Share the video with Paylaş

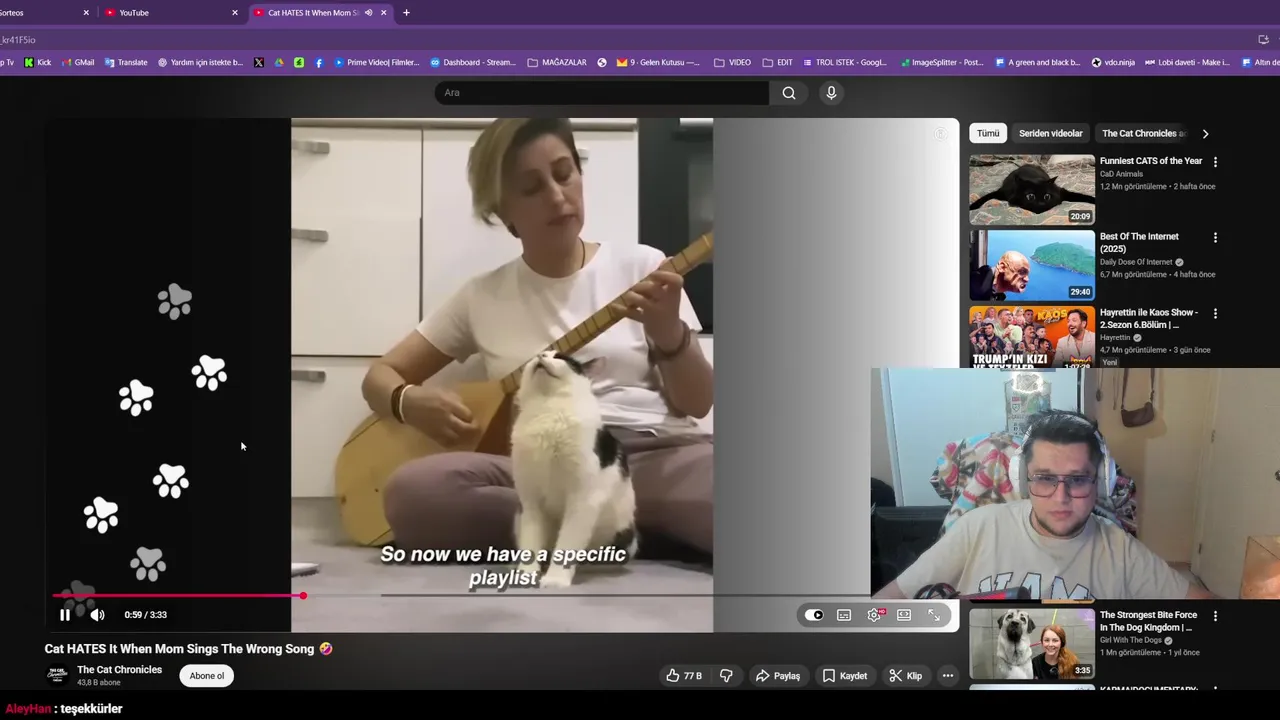point(778,676)
